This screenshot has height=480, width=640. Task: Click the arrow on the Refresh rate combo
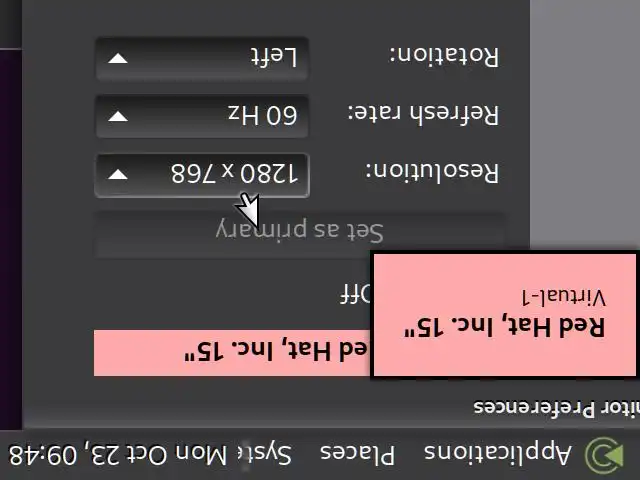(x=118, y=117)
